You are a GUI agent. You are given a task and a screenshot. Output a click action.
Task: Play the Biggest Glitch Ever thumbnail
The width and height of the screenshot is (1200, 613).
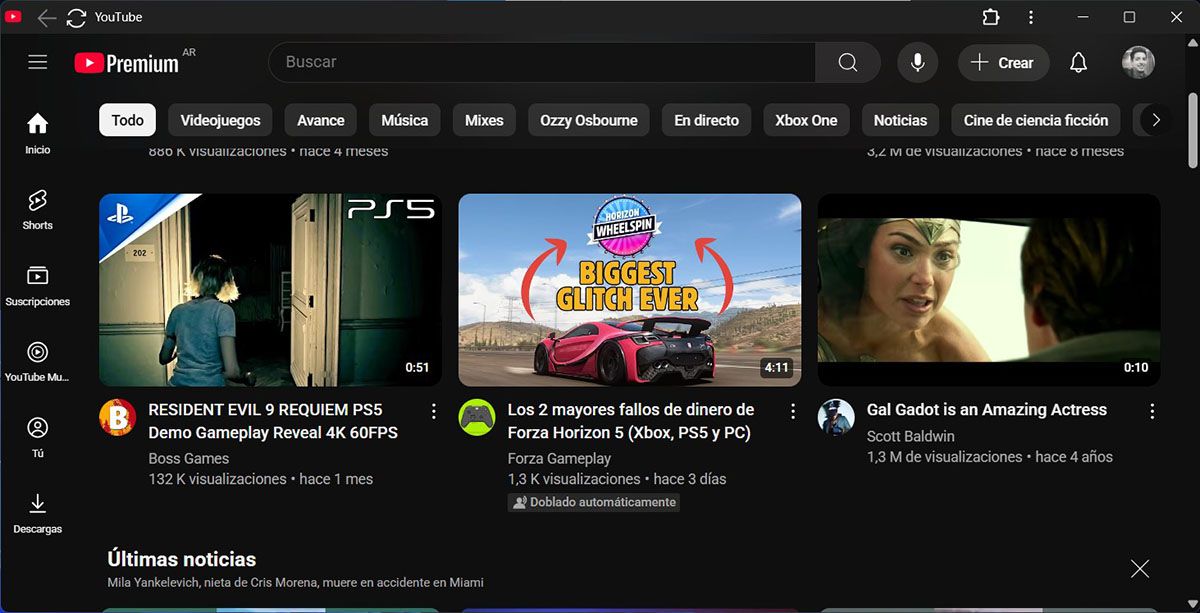coord(630,290)
